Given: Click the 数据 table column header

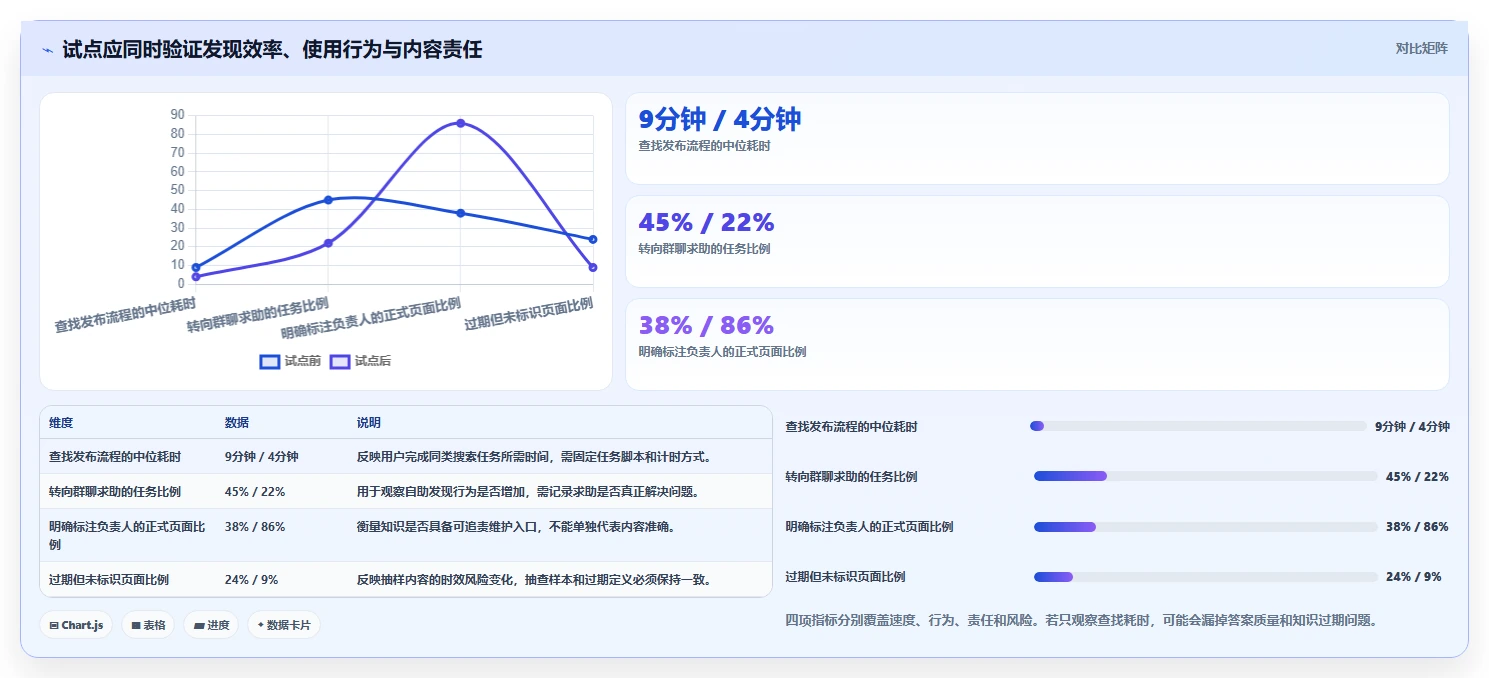Looking at the screenshot, I should [237, 423].
